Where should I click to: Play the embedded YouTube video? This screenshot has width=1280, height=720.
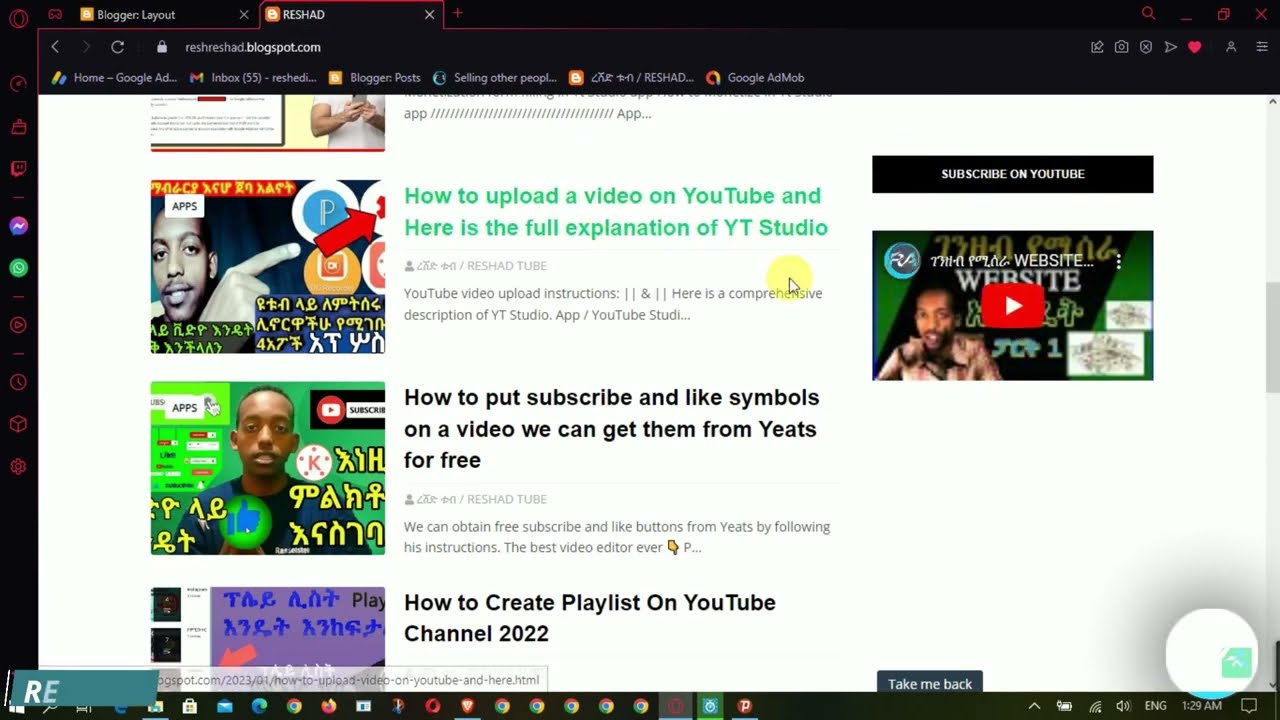pyautogui.click(x=1012, y=306)
